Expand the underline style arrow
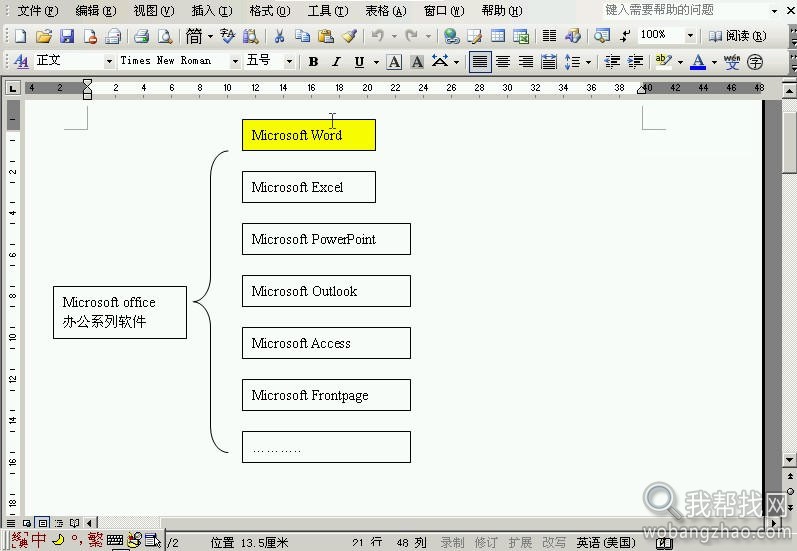 pyautogui.click(x=376, y=62)
